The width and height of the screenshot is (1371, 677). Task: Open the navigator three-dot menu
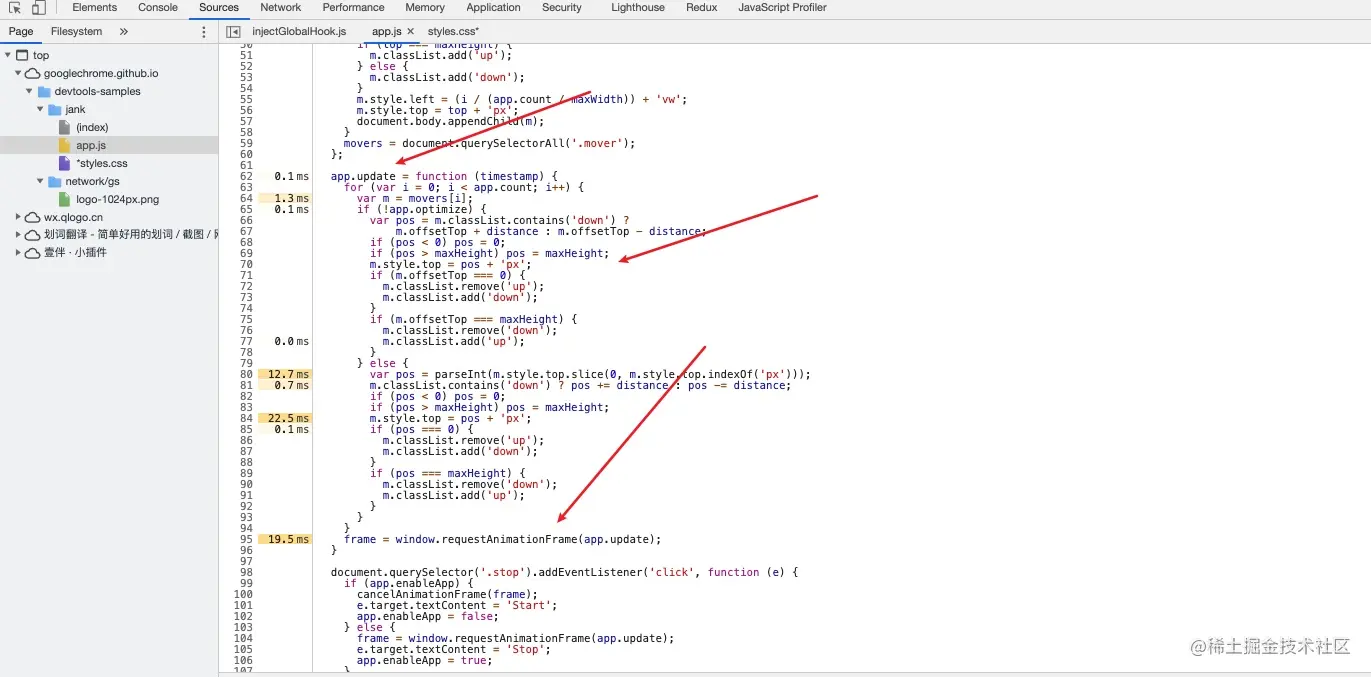(204, 32)
